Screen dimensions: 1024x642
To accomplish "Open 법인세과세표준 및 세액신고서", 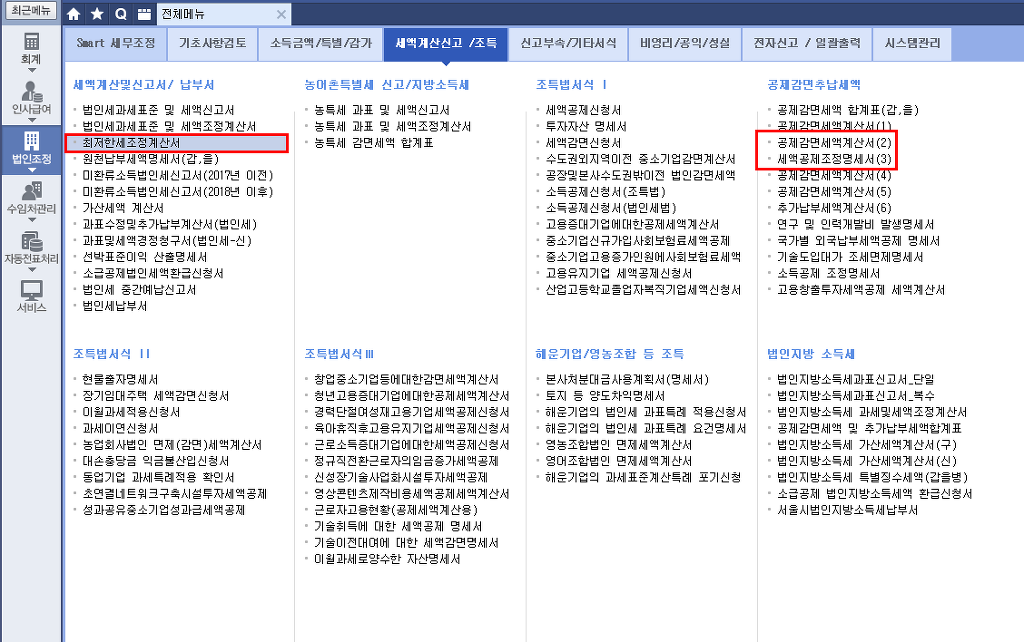I will pos(158,110).
